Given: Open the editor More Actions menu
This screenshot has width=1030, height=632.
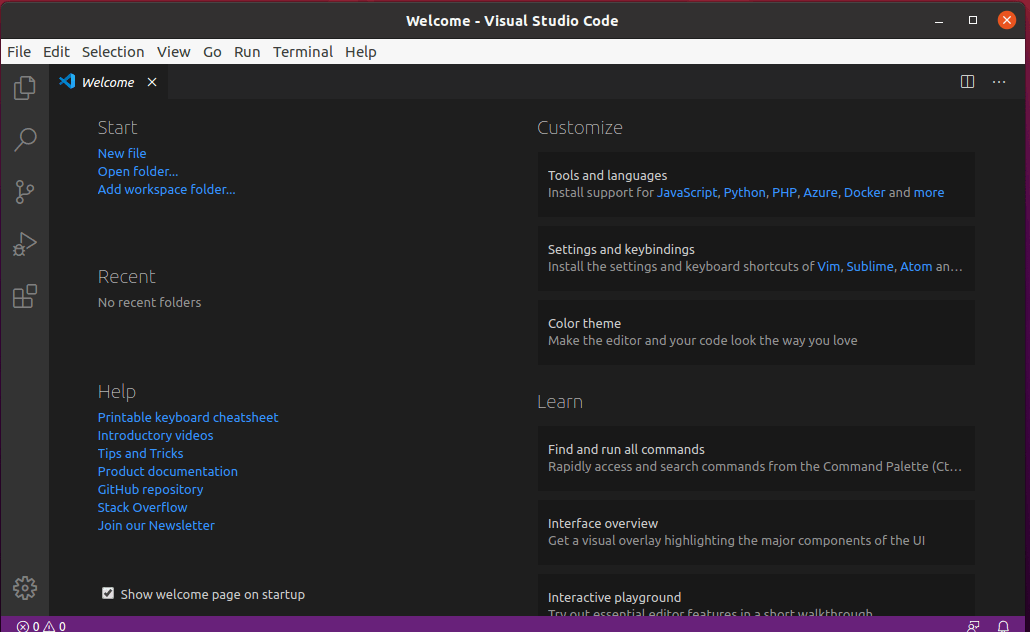Looking at the screenshot, I should click(998, 81).
